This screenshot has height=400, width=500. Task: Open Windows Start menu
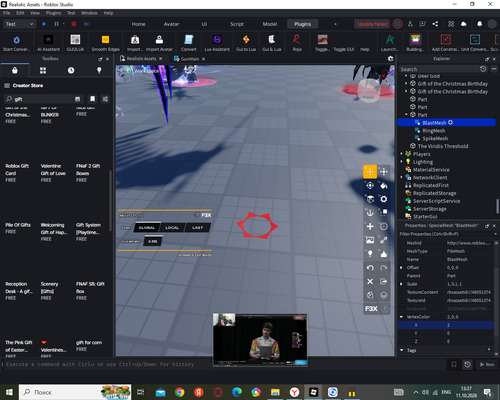click(9, 392)
